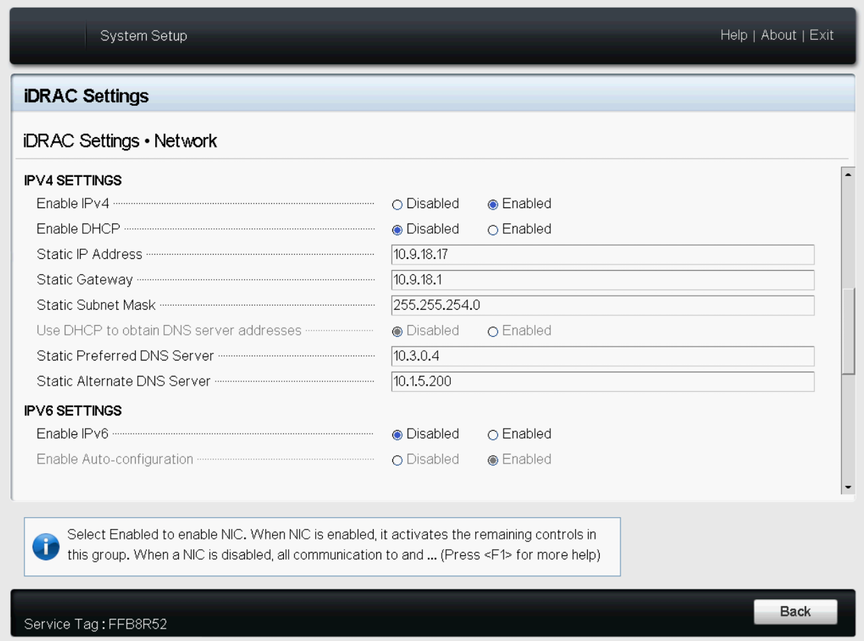Click Exit in the top bar
Image resolution: width=864 pixels, height=641 pixels.
click(x=821, y=35)
